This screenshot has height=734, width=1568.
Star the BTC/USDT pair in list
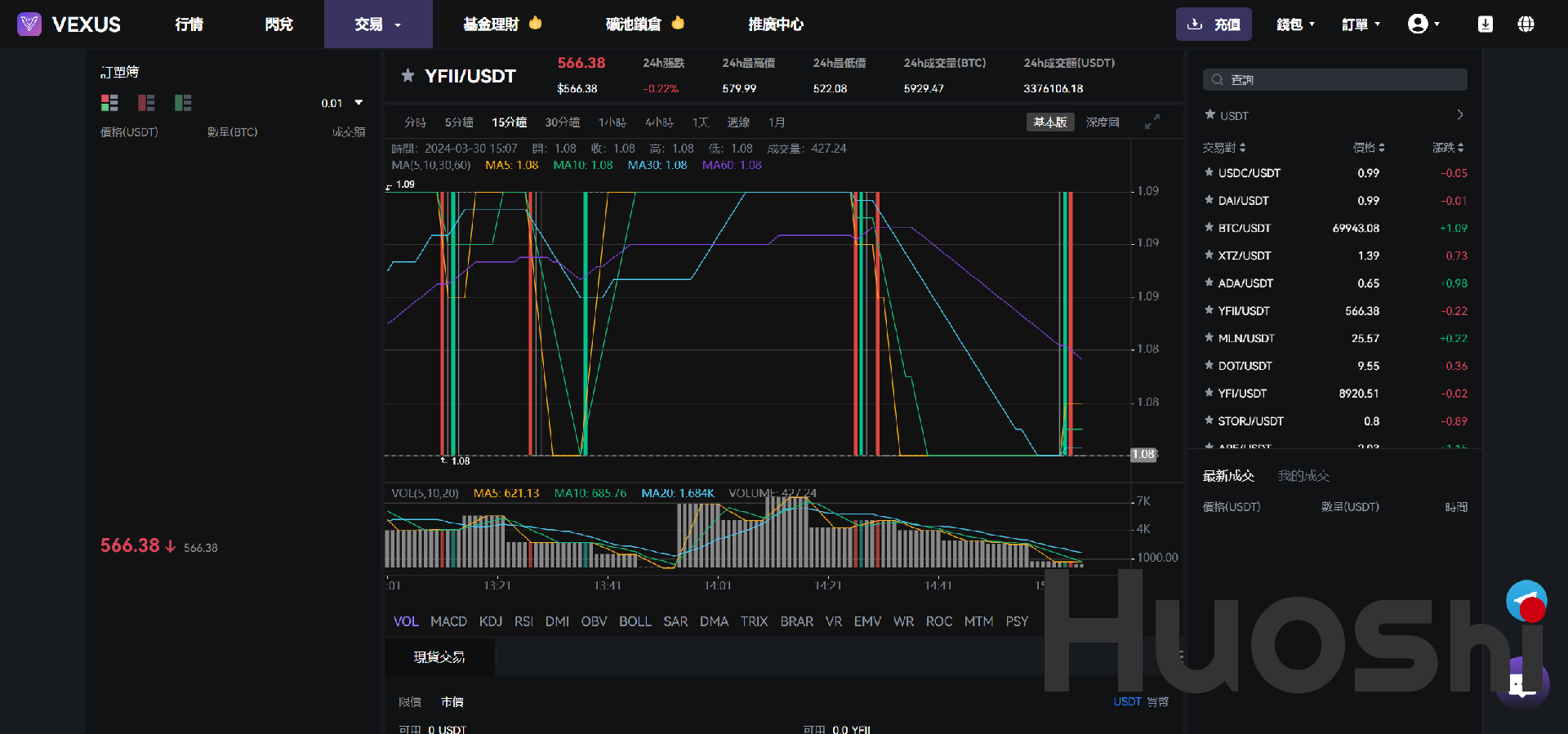(x=1209, y=228)
